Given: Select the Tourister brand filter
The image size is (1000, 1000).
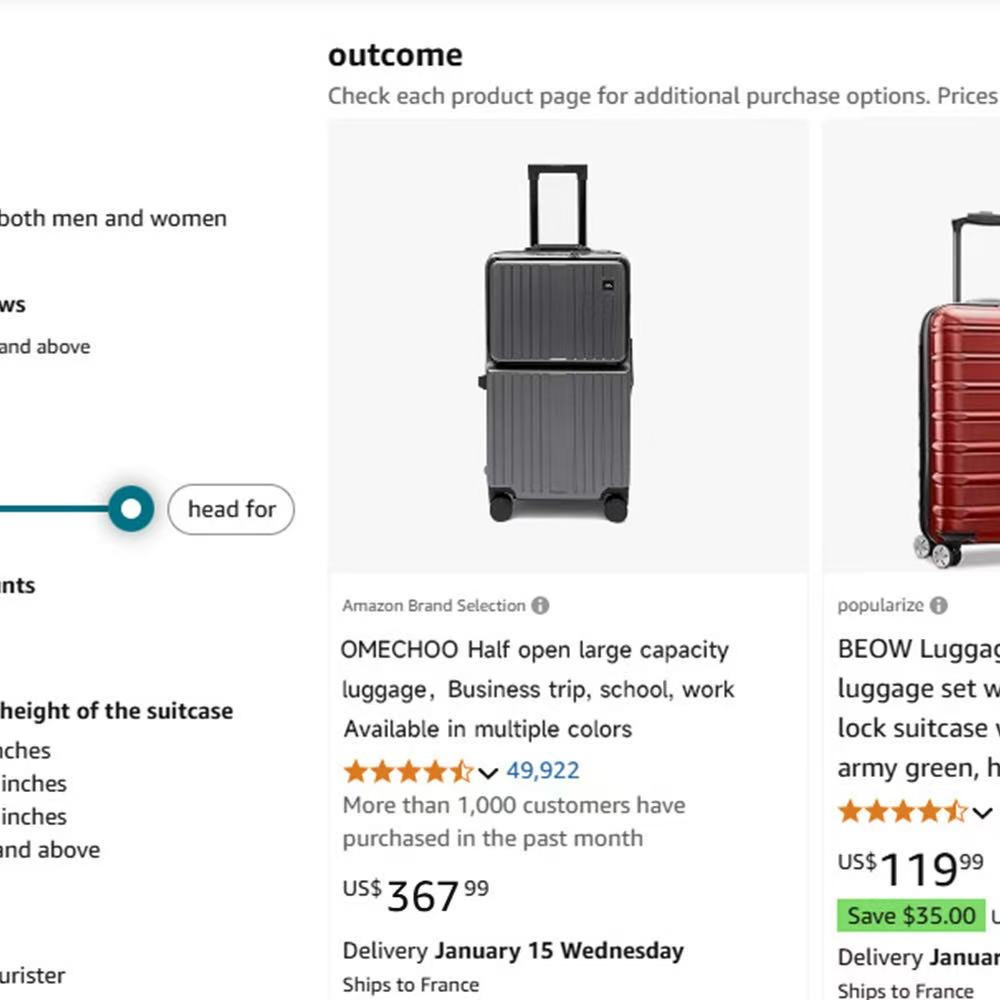Looking at the screenshot, I should 33,975.
